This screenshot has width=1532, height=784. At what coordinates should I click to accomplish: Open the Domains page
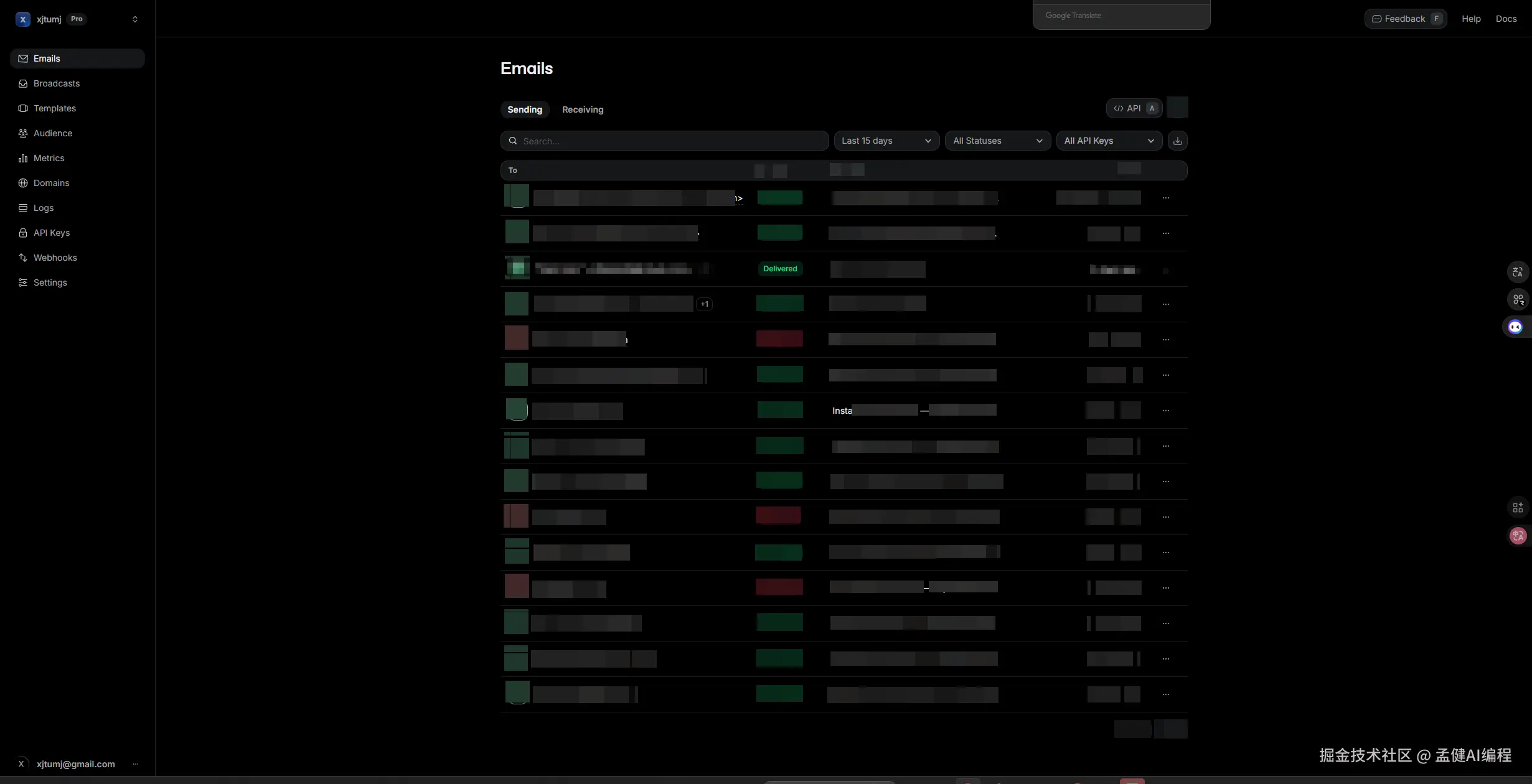point(51,183)
